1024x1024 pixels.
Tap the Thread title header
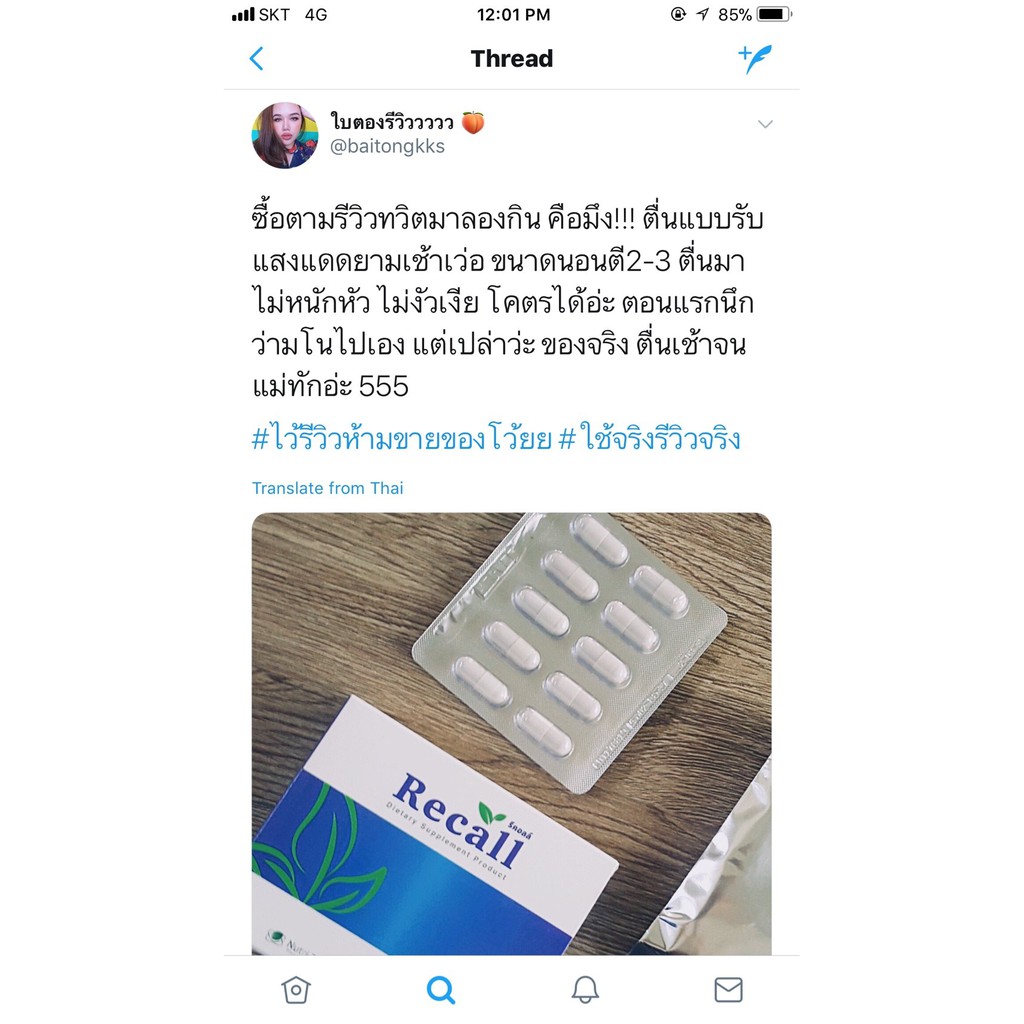[512, 59]
